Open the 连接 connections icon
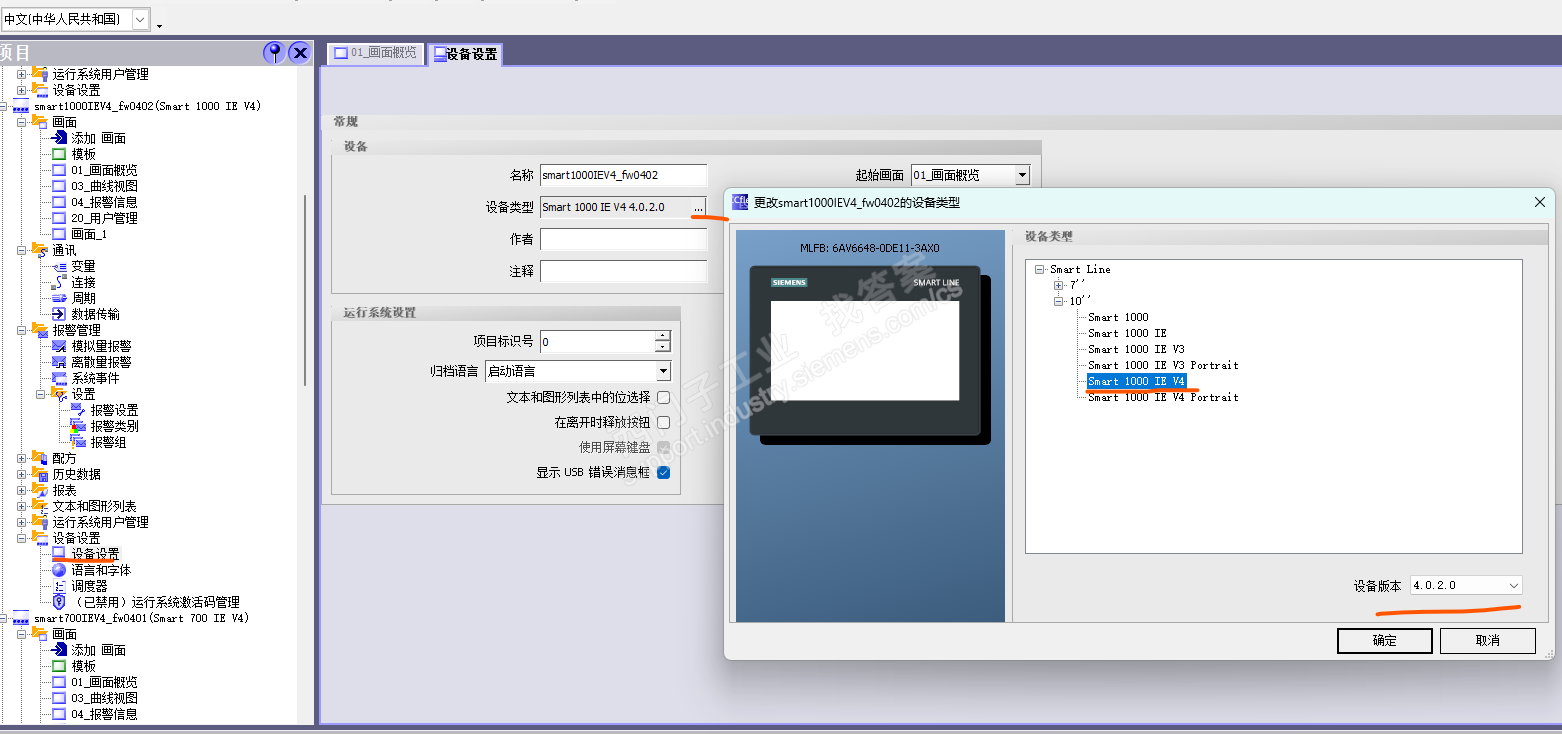The width and height of the screenshot is (1562, 734). pyautogui.click(x=59, y=282)
